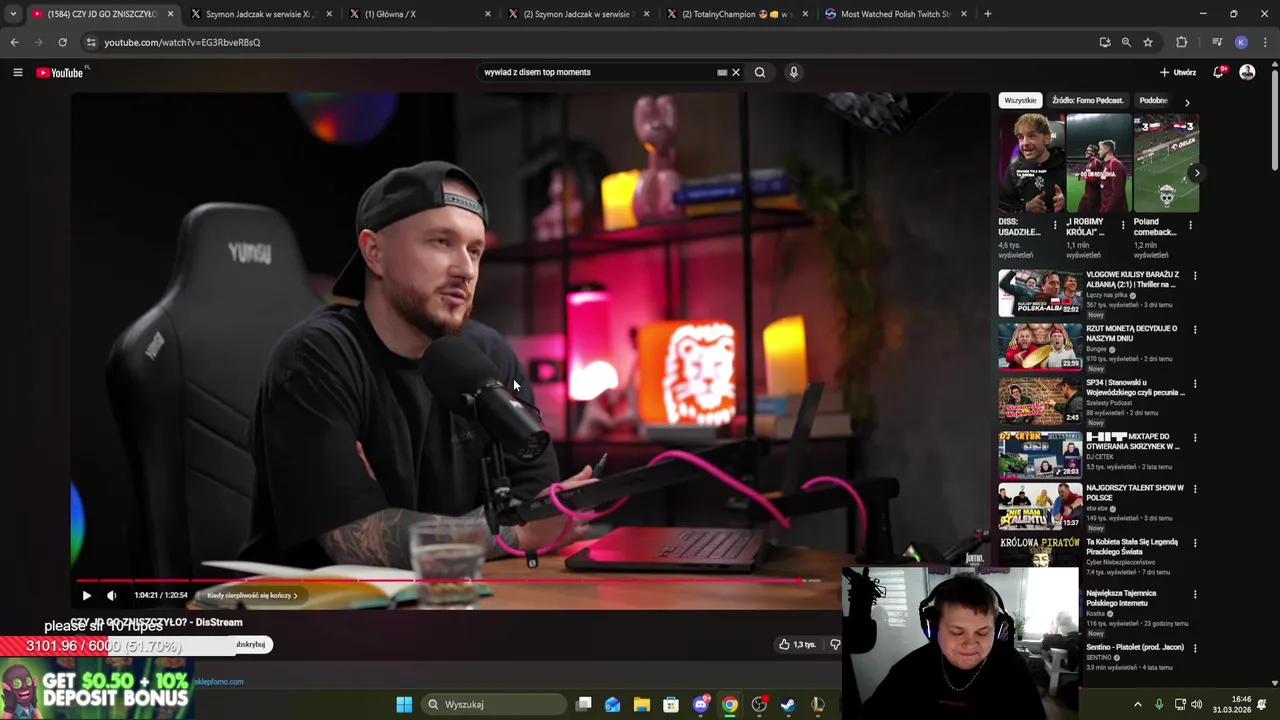Screen dimensions: 1280x720
Task: Open more options for SP34 Stanowski video
Action: (1194, 384)
